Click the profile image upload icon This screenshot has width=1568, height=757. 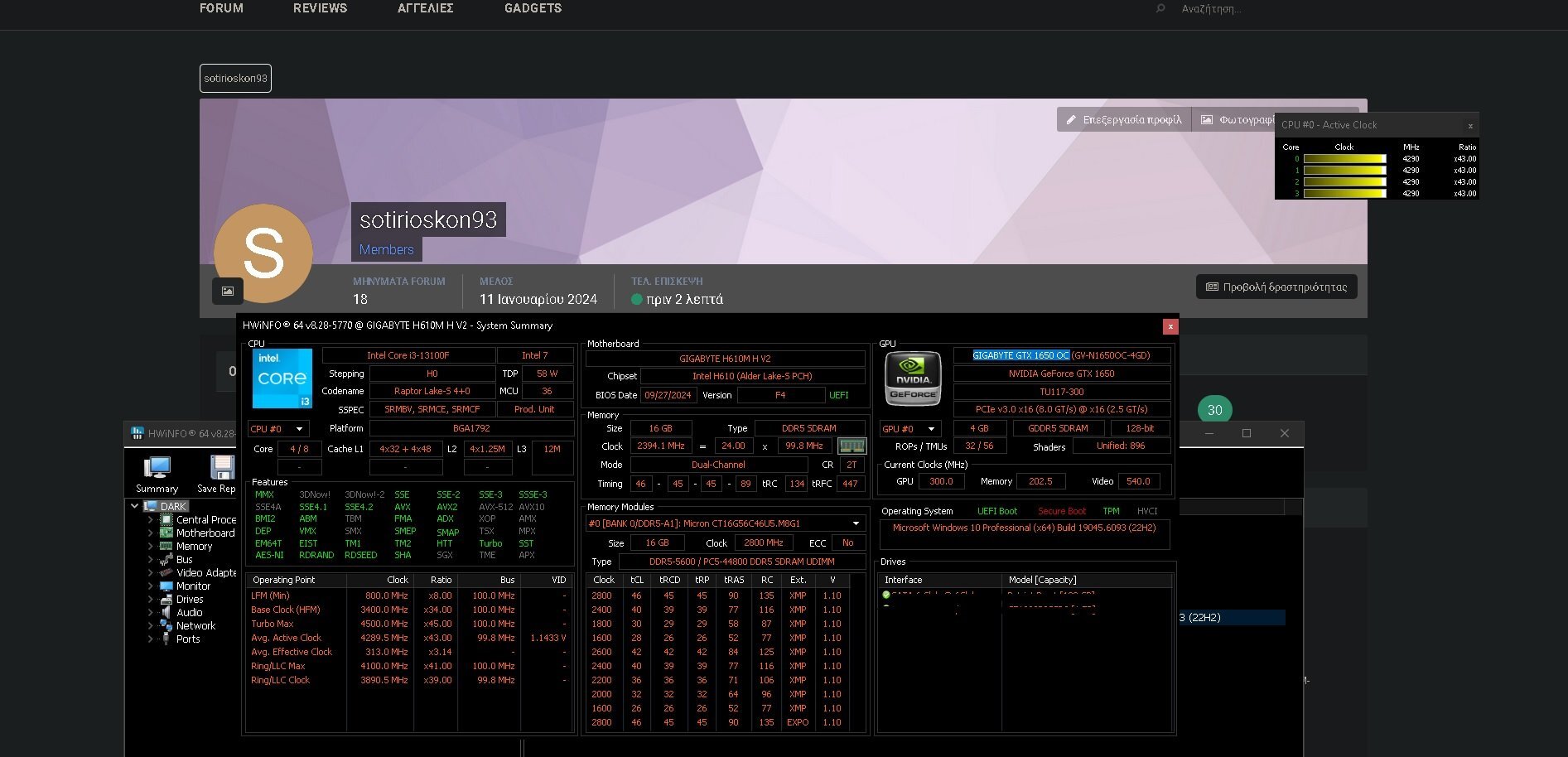tap(228, 291)
